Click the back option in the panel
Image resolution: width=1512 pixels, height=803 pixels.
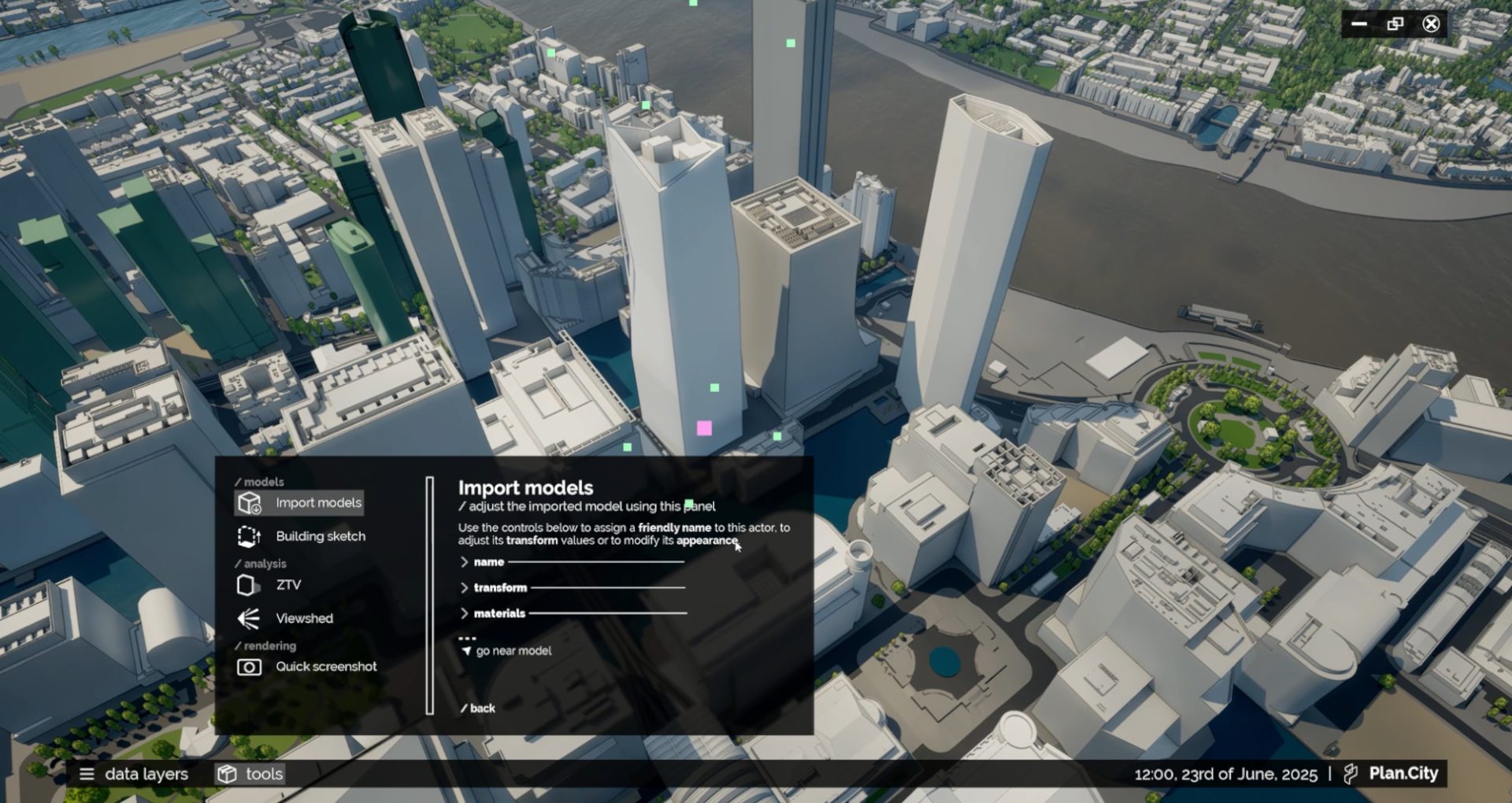480,708
